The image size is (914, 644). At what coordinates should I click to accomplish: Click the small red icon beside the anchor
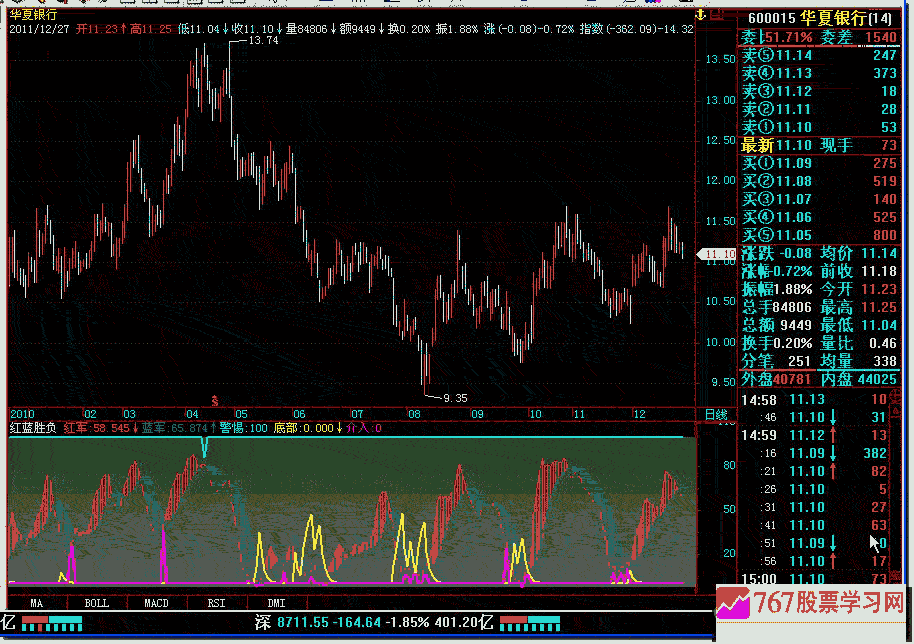point(716,15)
